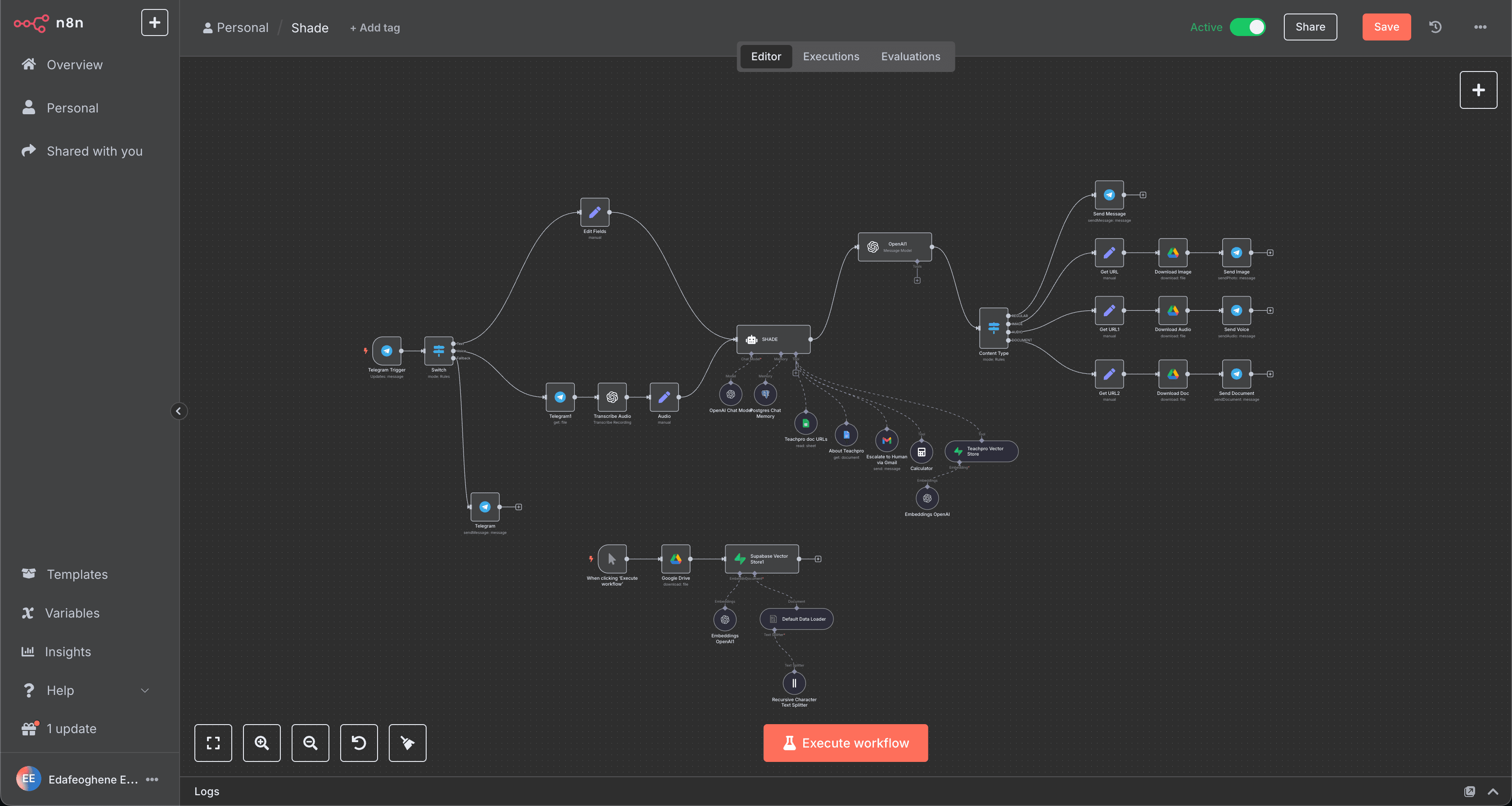Collapse the left sidebar with the chevron
Image resolution: width=1512 pixels, height=806 pixels.
(x=179, y=411)
